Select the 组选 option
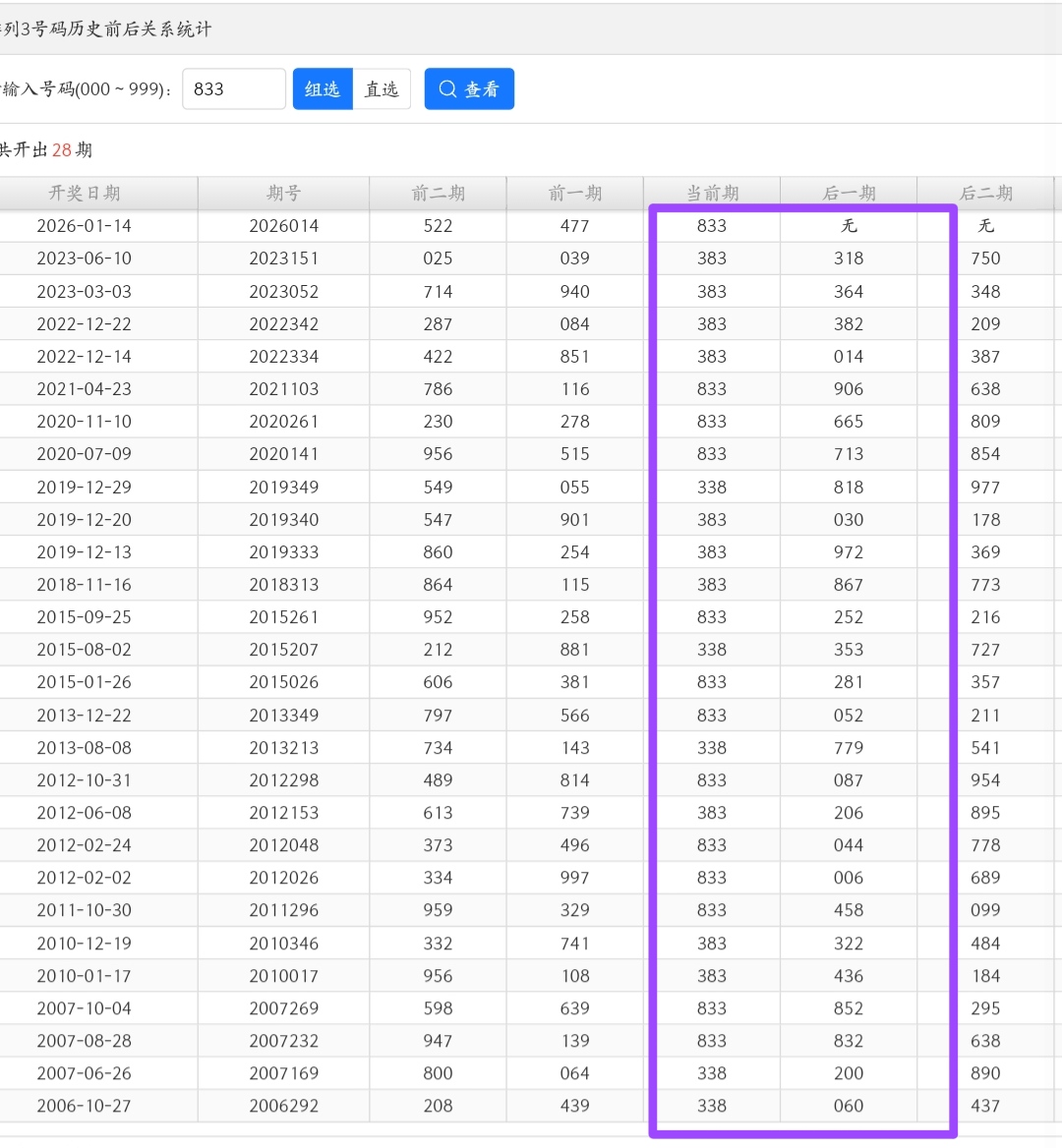Viewport: 1062px width, 1148px height. coord(323,89)
